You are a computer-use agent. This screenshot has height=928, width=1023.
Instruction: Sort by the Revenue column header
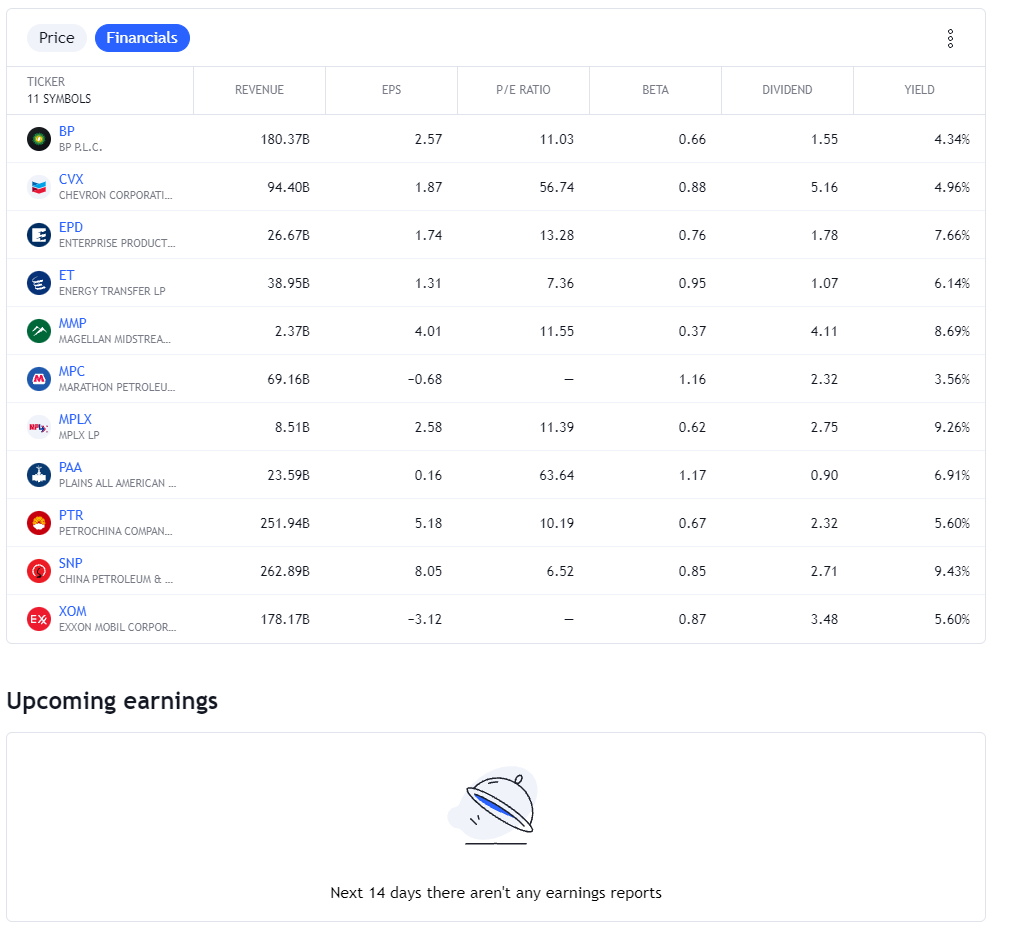coord(259,90)
